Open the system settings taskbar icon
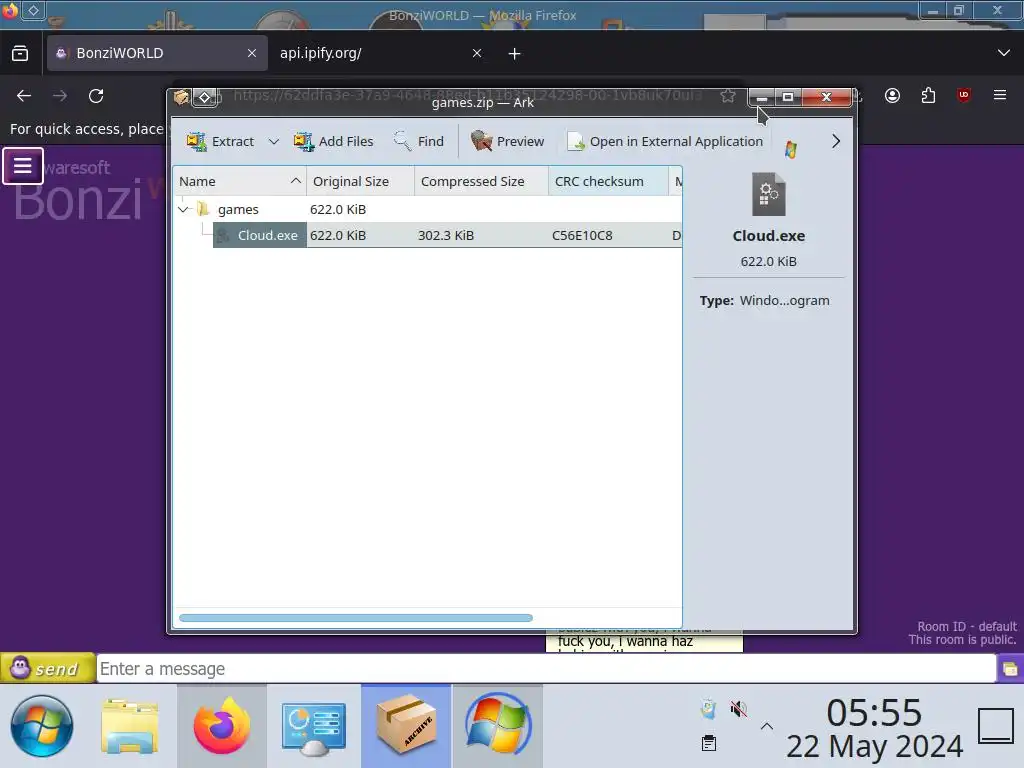The image size is (1024, 768). pyautogui.click(x=314, y=727)
